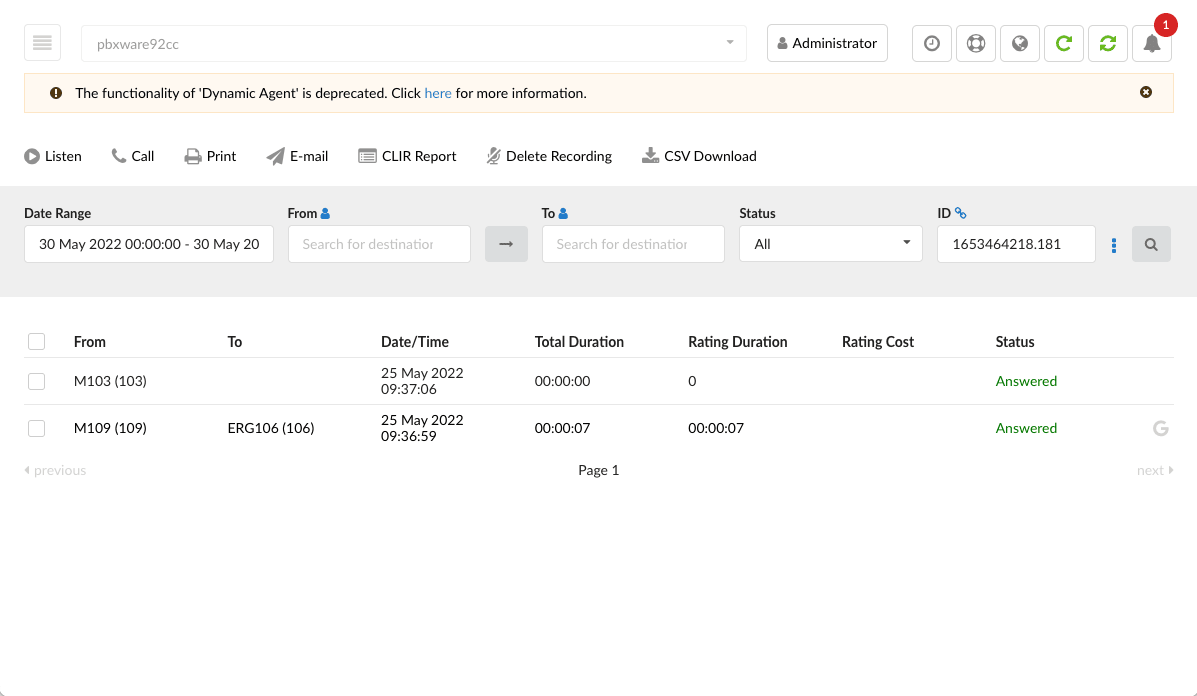Click Listen to play recording

(53, 156)
